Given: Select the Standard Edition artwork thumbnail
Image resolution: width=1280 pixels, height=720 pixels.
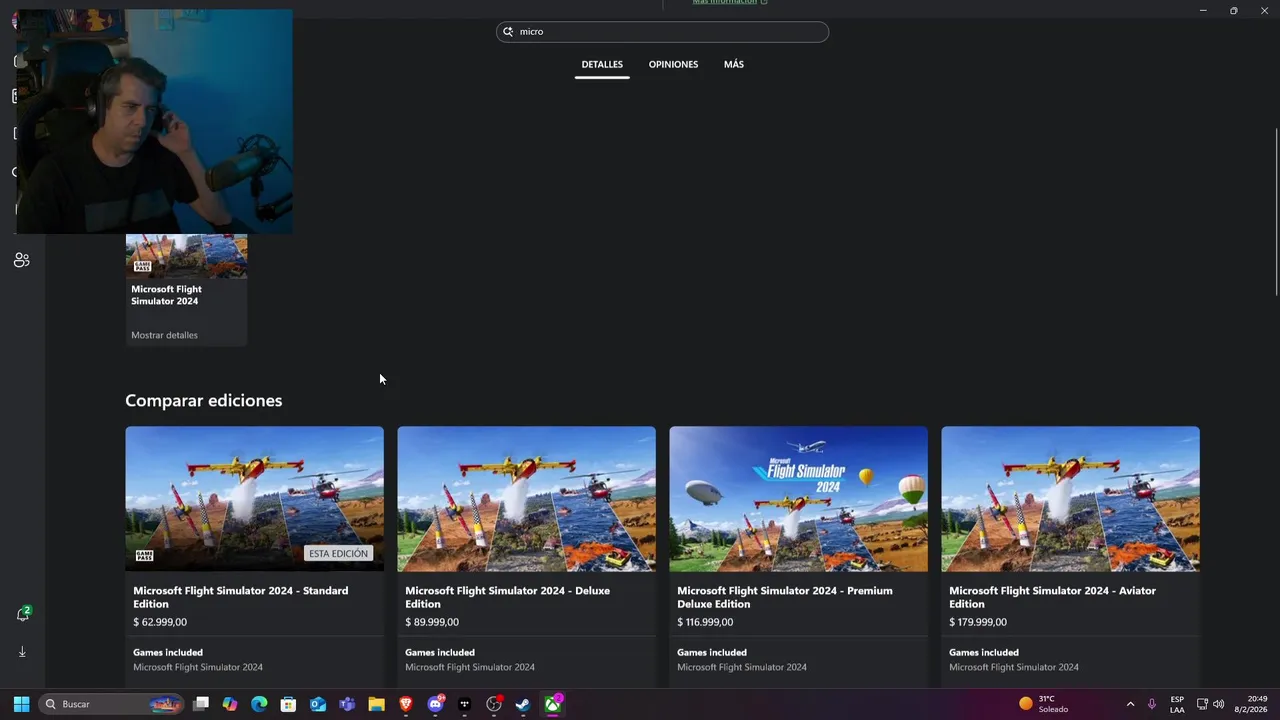Looking at the screenshot, I should pyautogui.click(x=254, y=499).
